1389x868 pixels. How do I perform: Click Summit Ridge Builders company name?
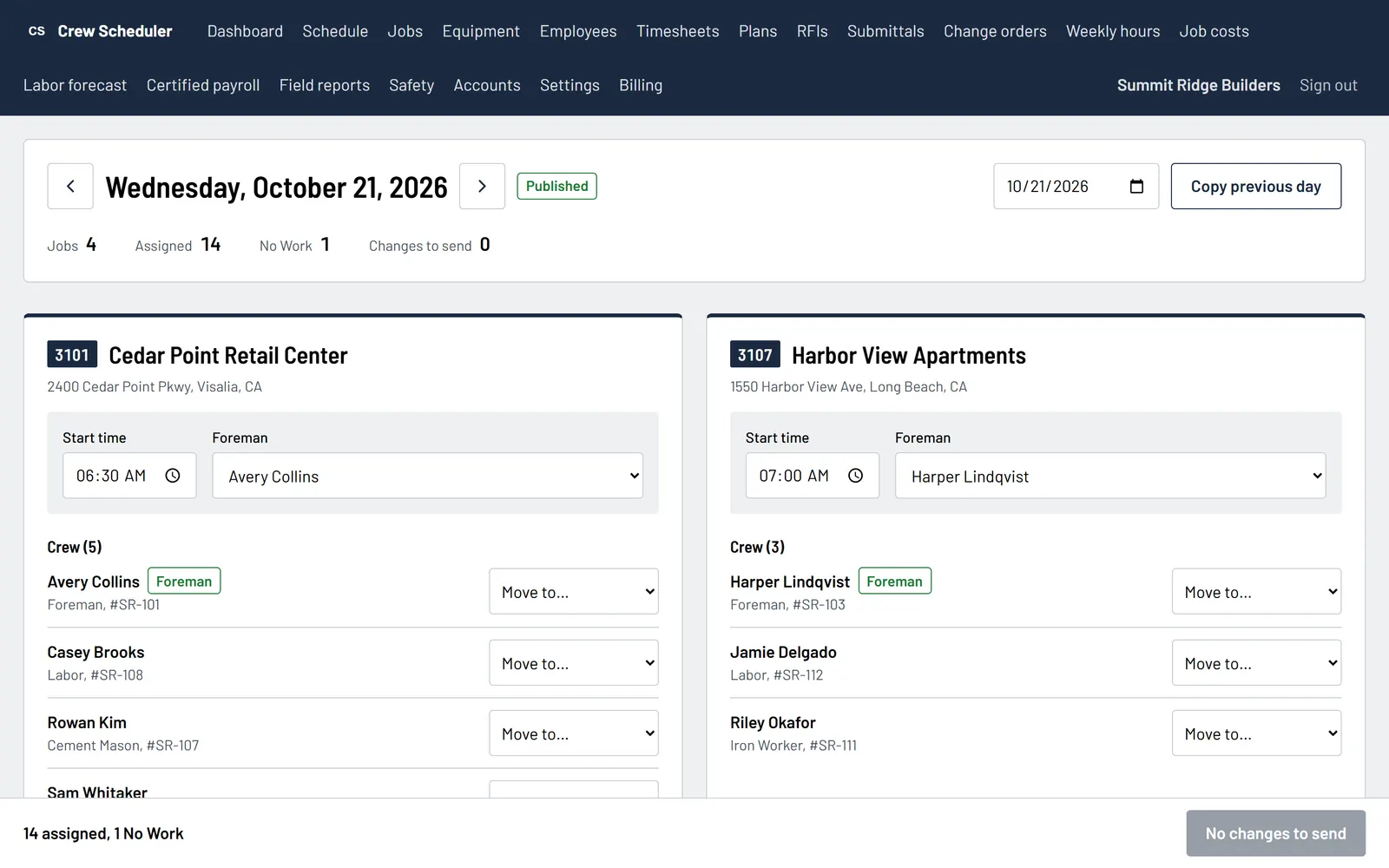tap(1198, 85)
